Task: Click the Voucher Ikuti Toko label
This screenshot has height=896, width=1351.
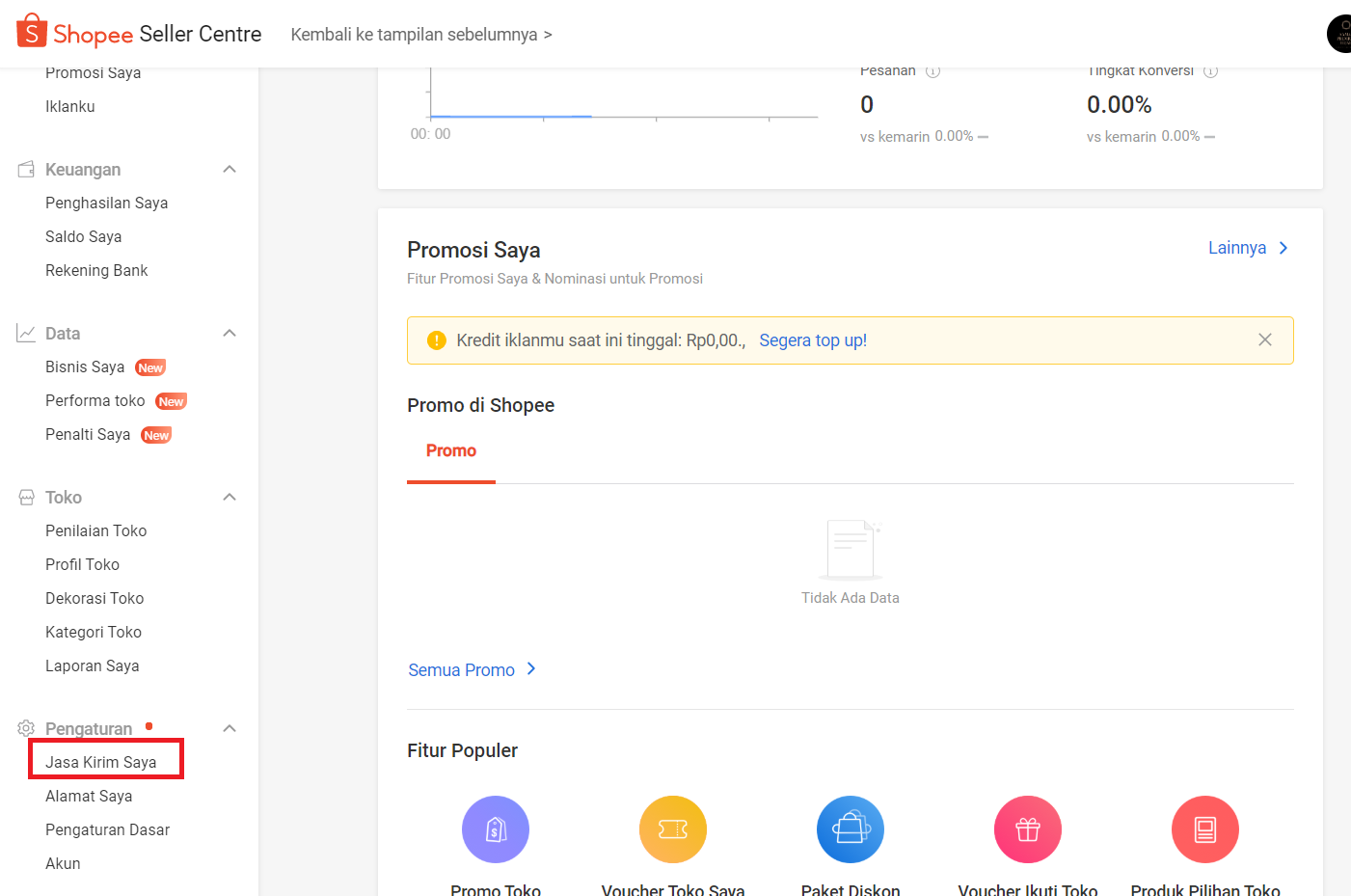Action: tap(1028, 889)
